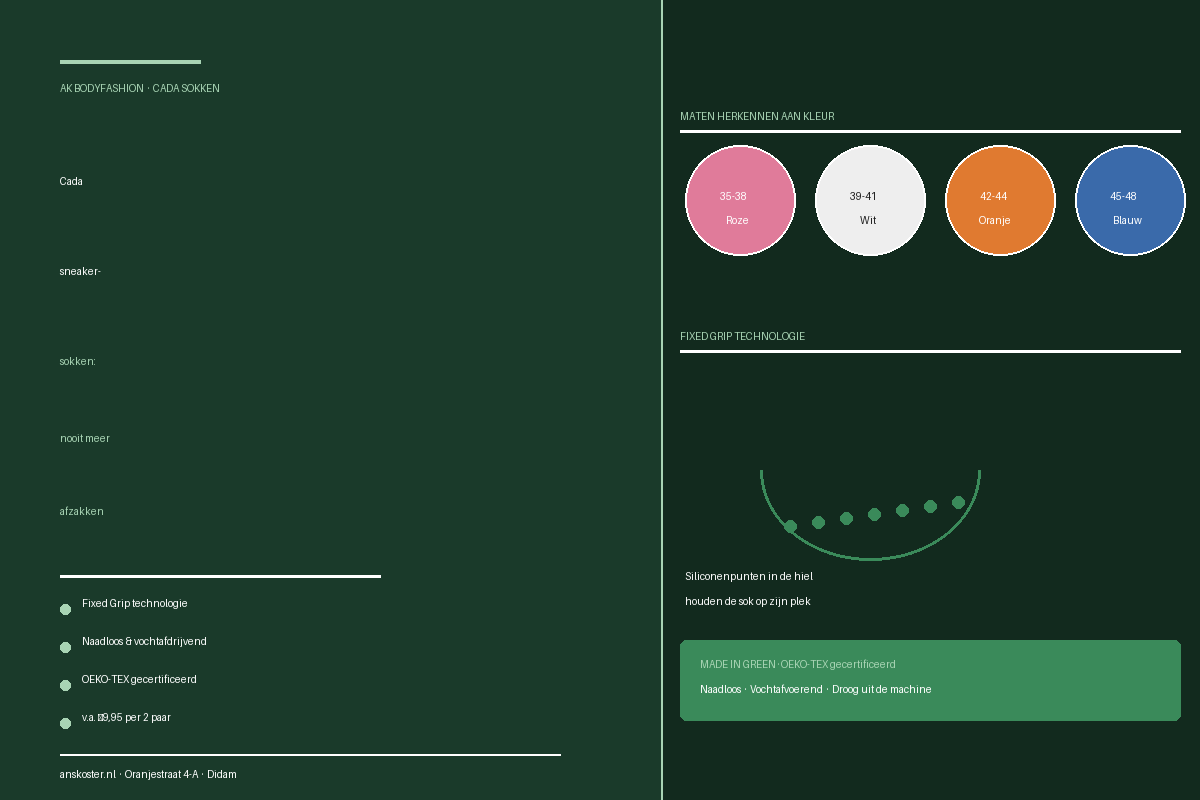Image resolution: width=1200 pixels, height=800 pixels.
Task: Click the Naadloos · Vochtafvoerend banner text line
Action: point(816,689)
